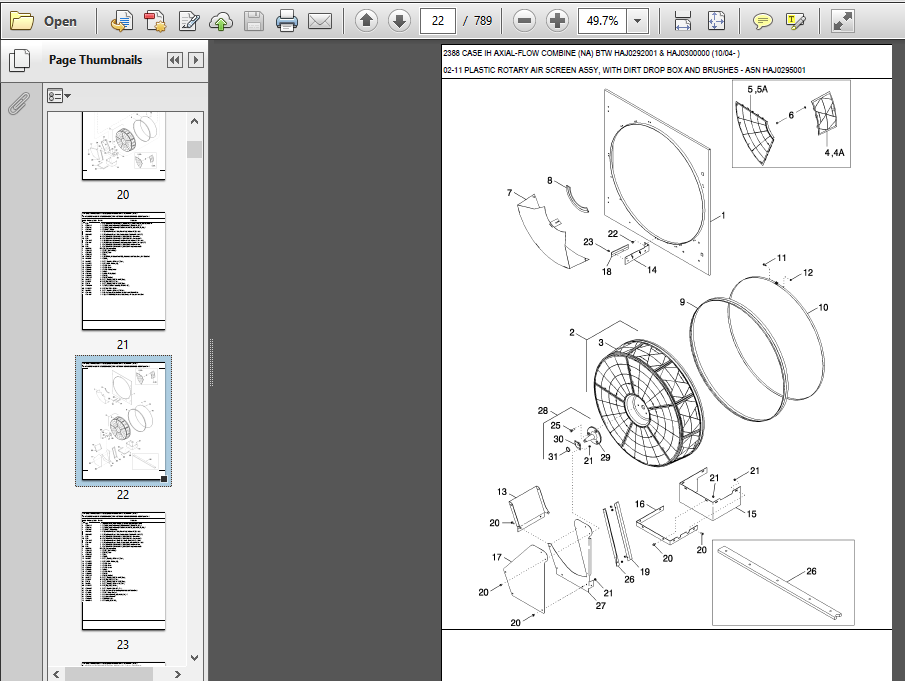Click the thumbnail vertical scrollbar thumb
905x681 pixels.
pos(195,149)
